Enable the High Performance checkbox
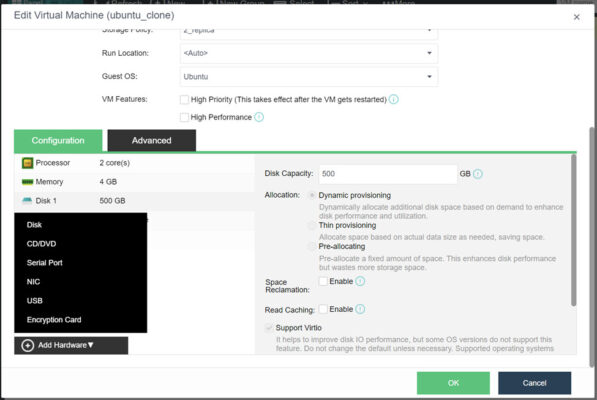This screenshot has height=400, width=597. [x=184, y=117]
